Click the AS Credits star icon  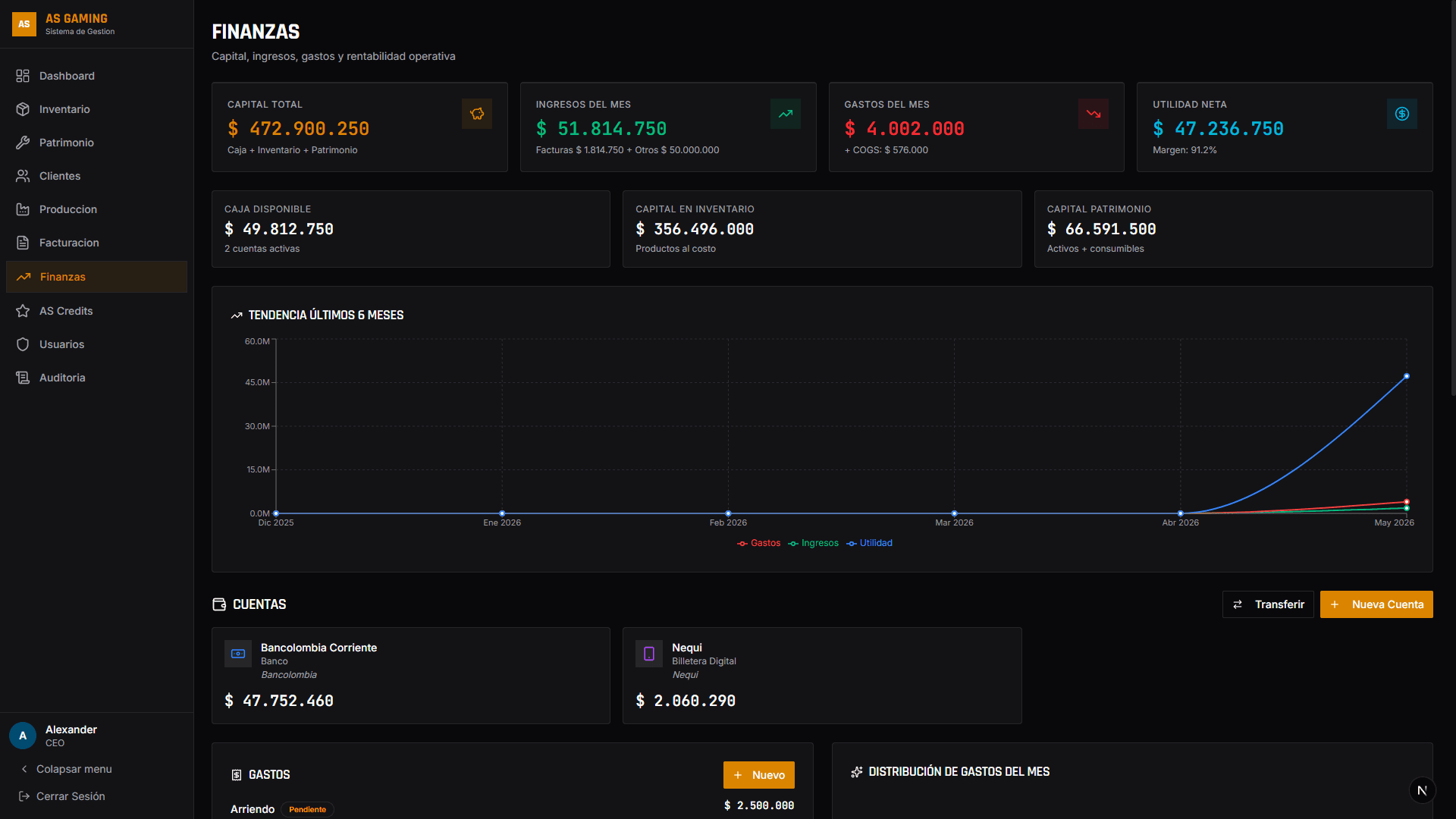tap(23, 311)
